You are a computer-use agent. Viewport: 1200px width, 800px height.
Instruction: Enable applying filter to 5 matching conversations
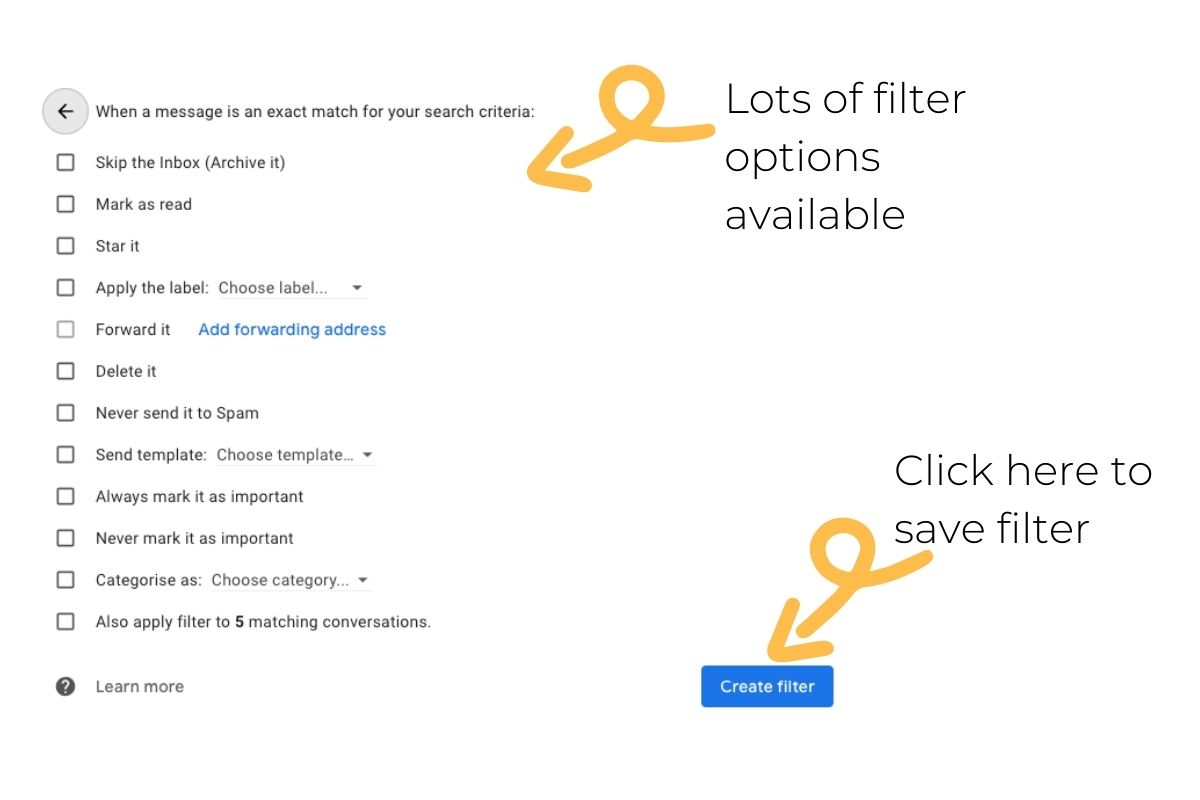click(65, 621)
